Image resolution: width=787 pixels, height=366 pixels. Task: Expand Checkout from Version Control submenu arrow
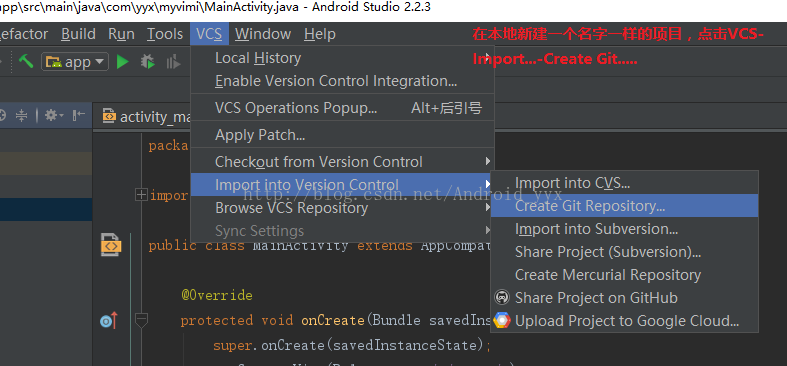pyautogui.click(x=487, y=162)
